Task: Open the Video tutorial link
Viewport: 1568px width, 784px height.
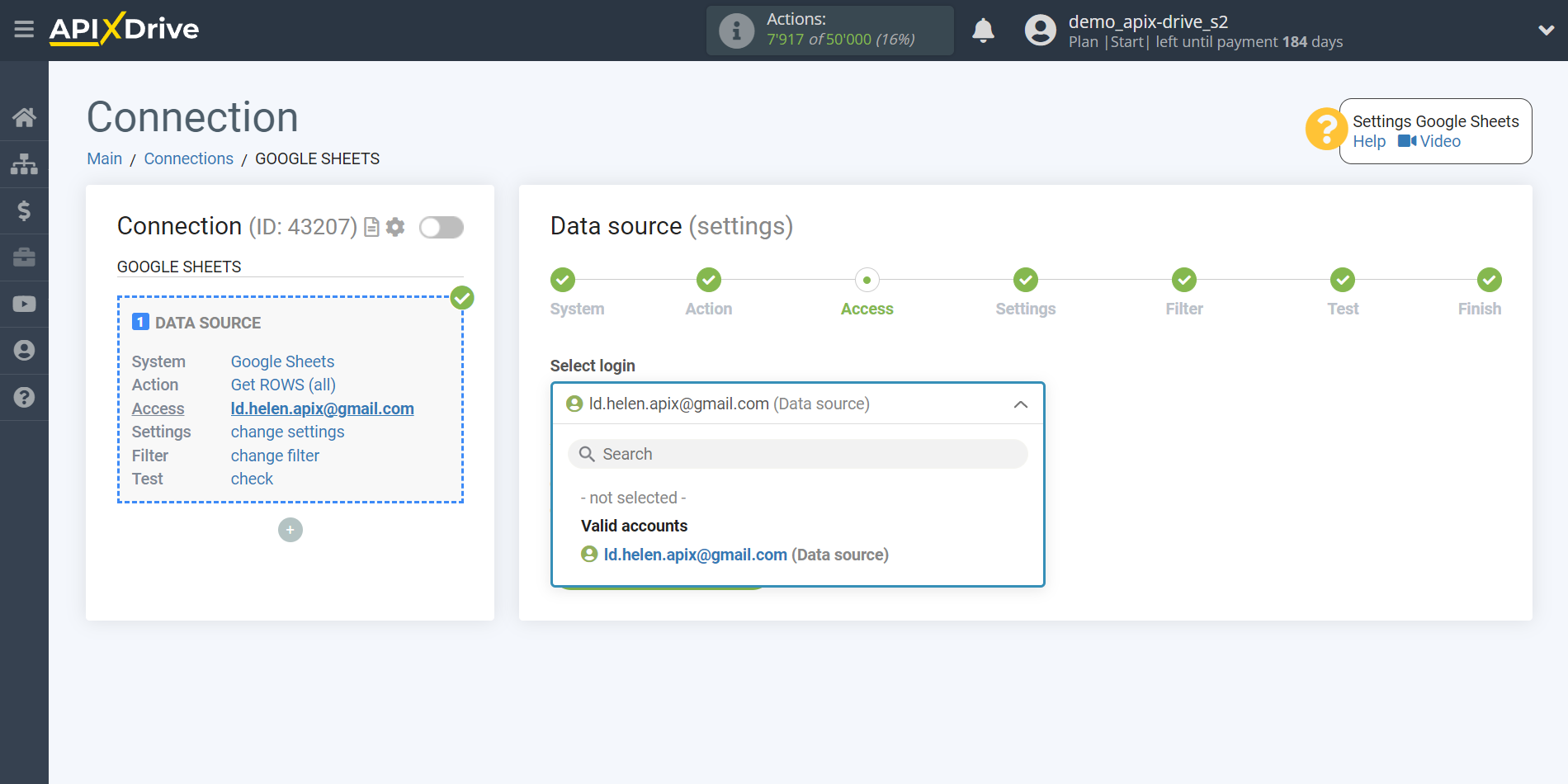Action: tap(1429, 141)
